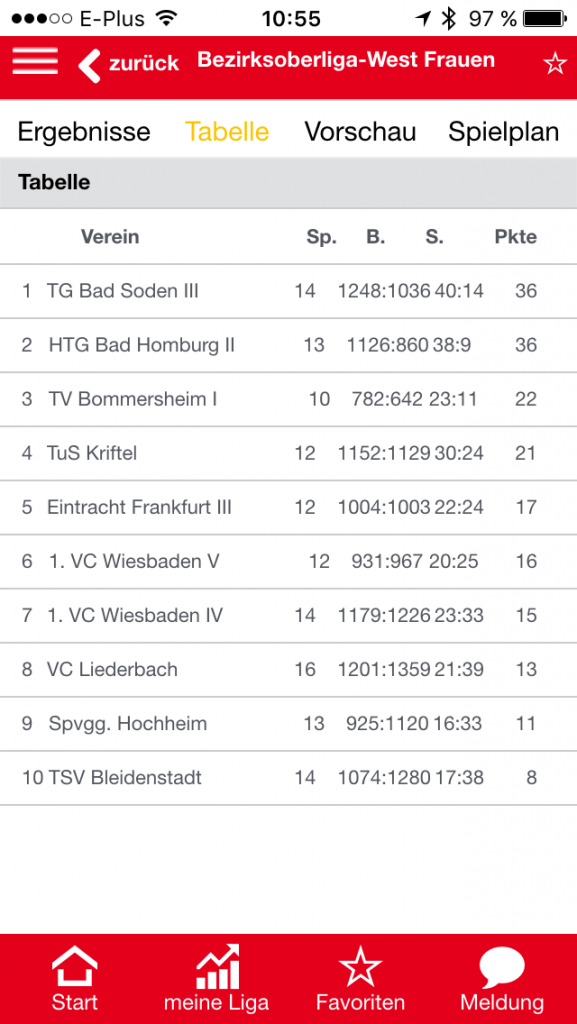
Task: Open meine Liga chart icon
Action: point(218,968)
